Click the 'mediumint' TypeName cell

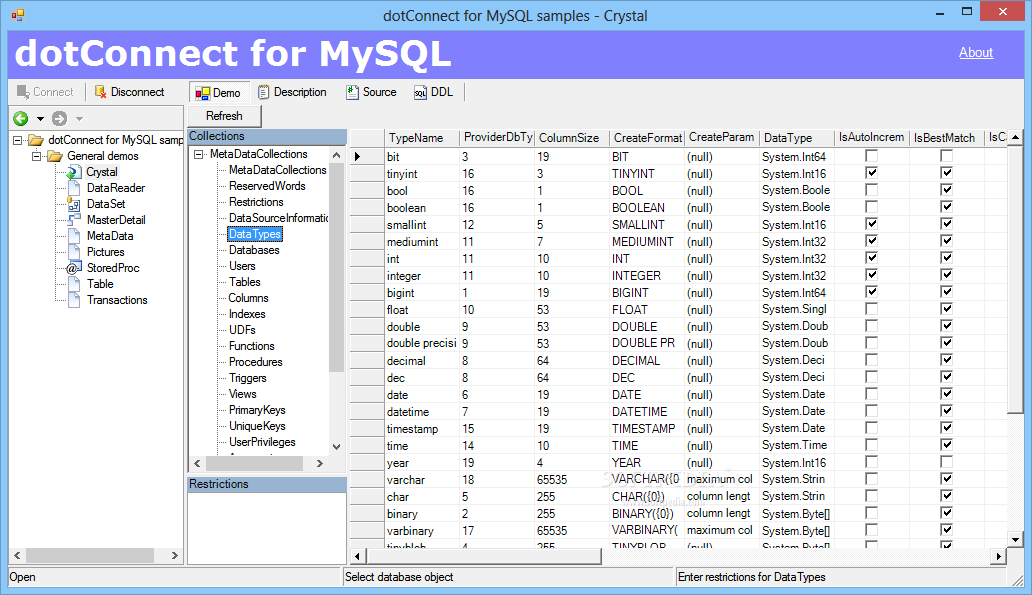(x=422, y=242)
